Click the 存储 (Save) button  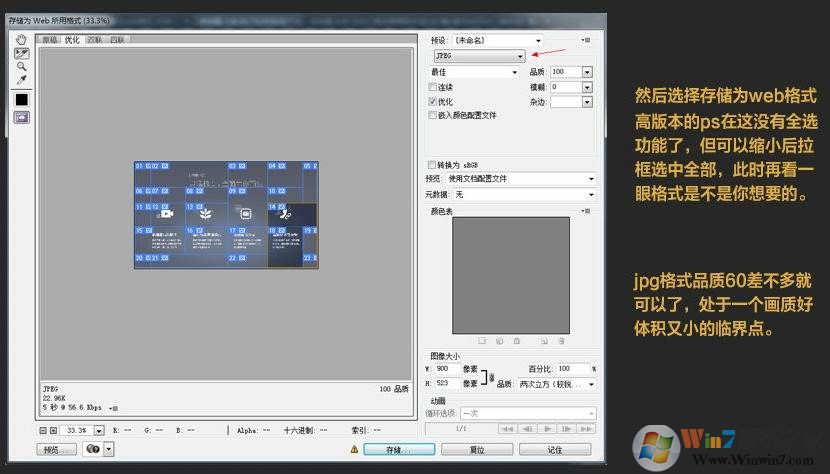[397, 450]
